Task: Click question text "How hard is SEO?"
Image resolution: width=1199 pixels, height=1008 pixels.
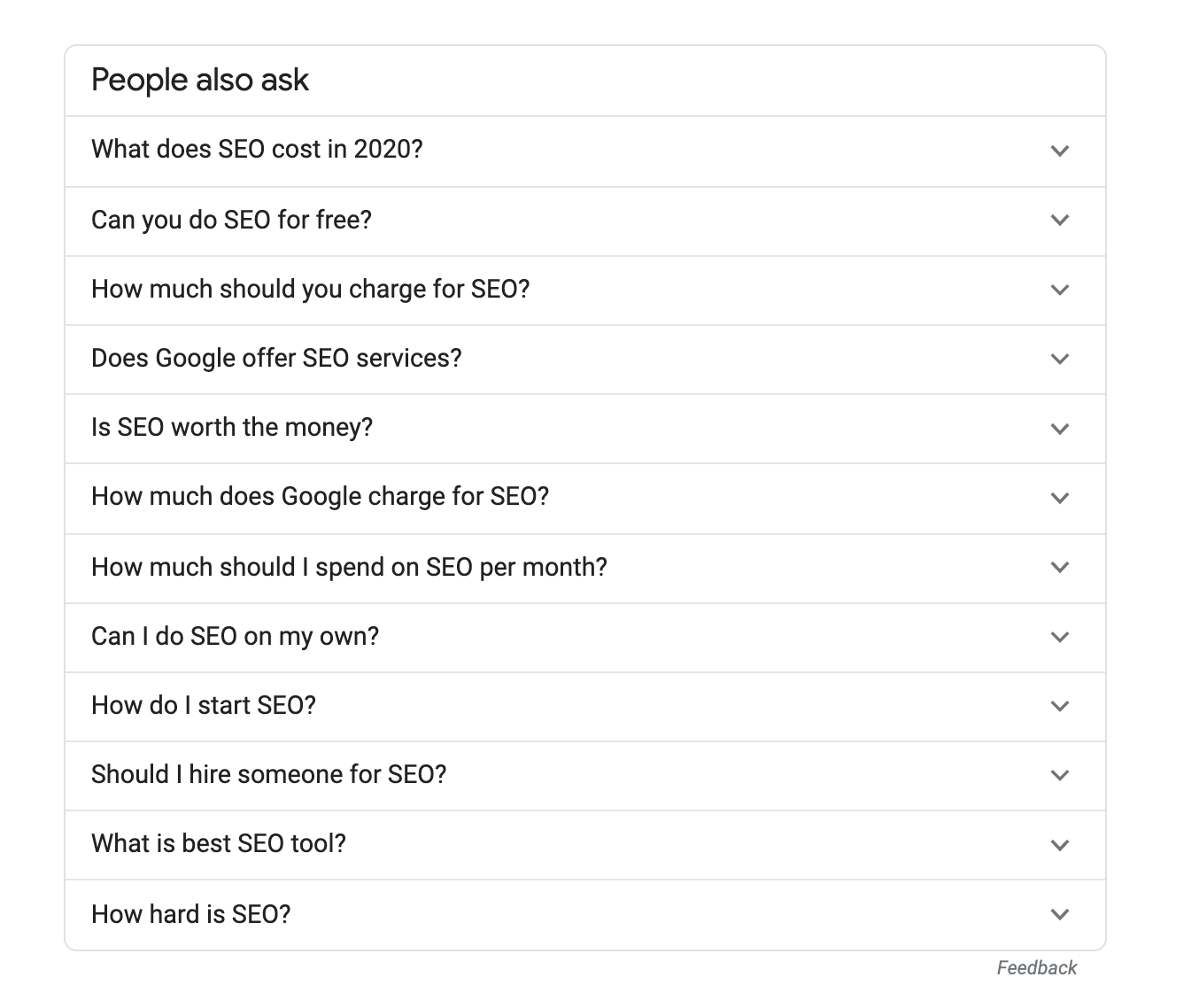Action: click(191, 913)
